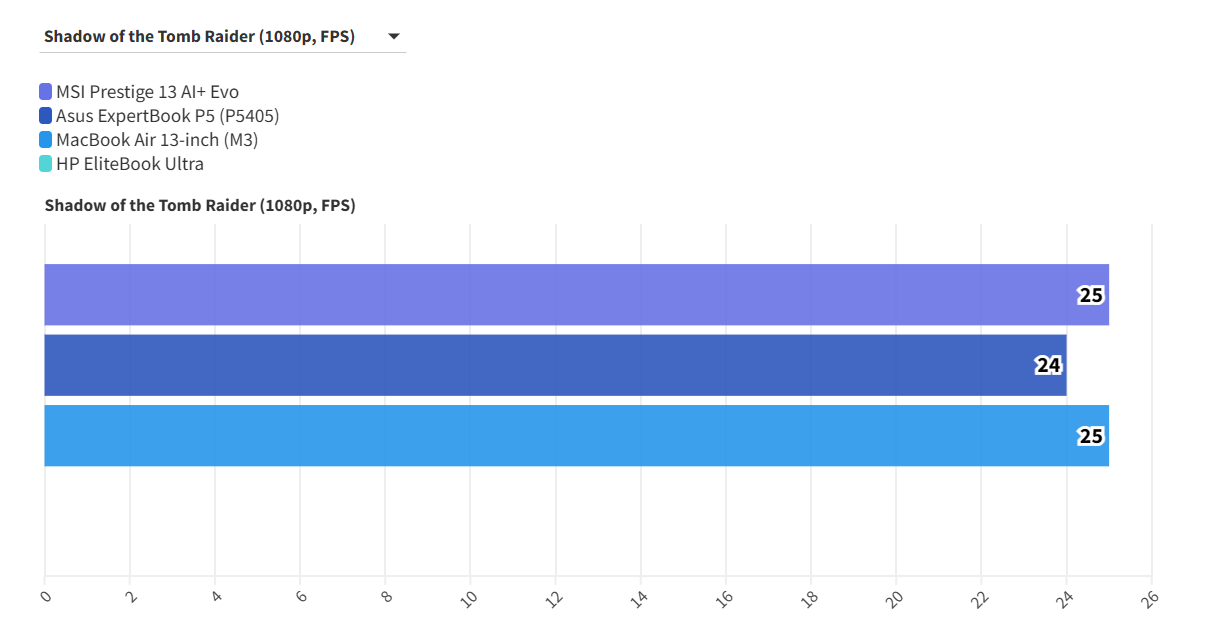Image resolution: width=1208 pixels, height=629 pixels.
Task: Click the 26 tick label on the x-axis
Action: 1151,599
